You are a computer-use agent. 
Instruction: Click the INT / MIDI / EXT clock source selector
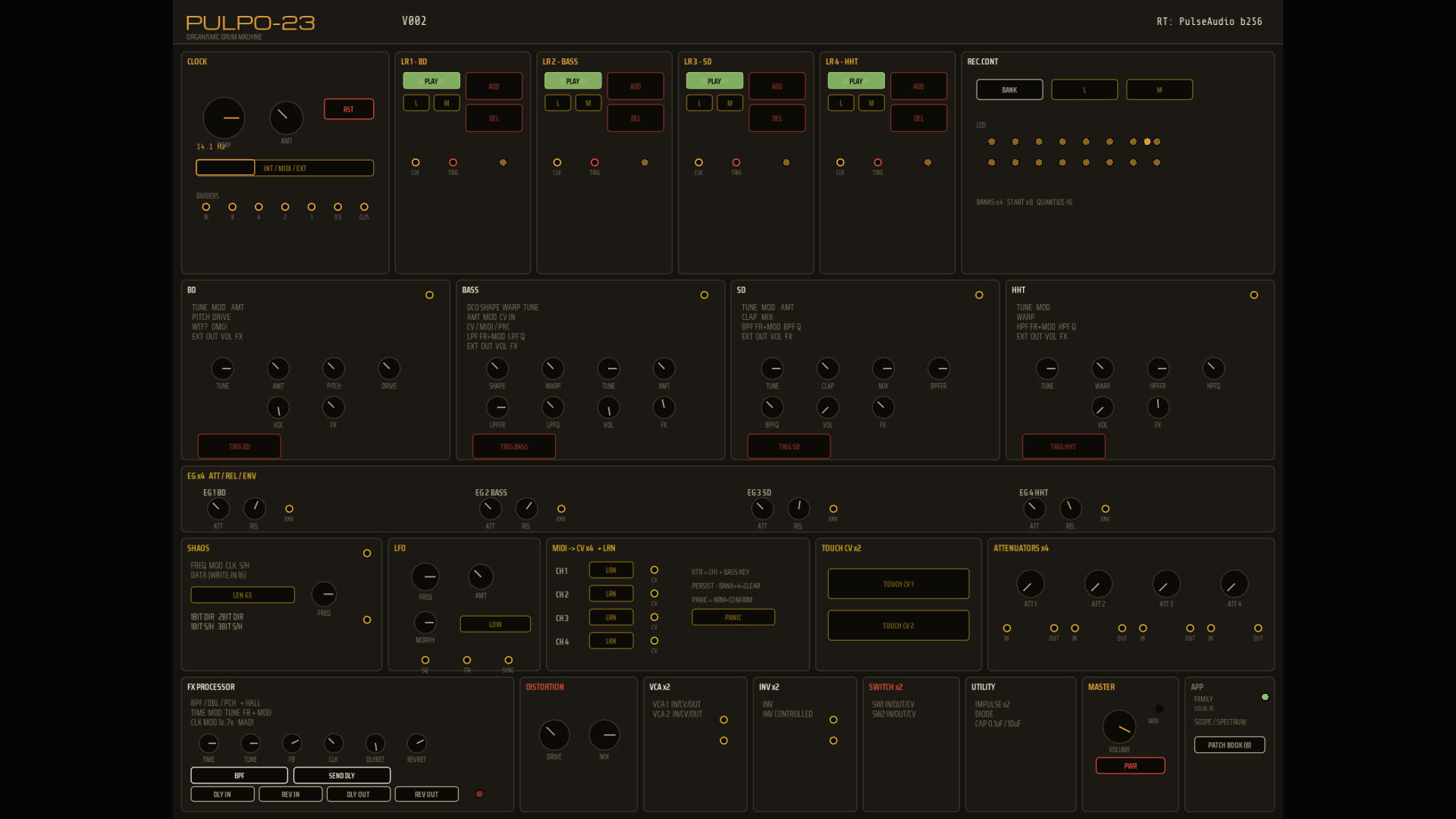(285, 168)
